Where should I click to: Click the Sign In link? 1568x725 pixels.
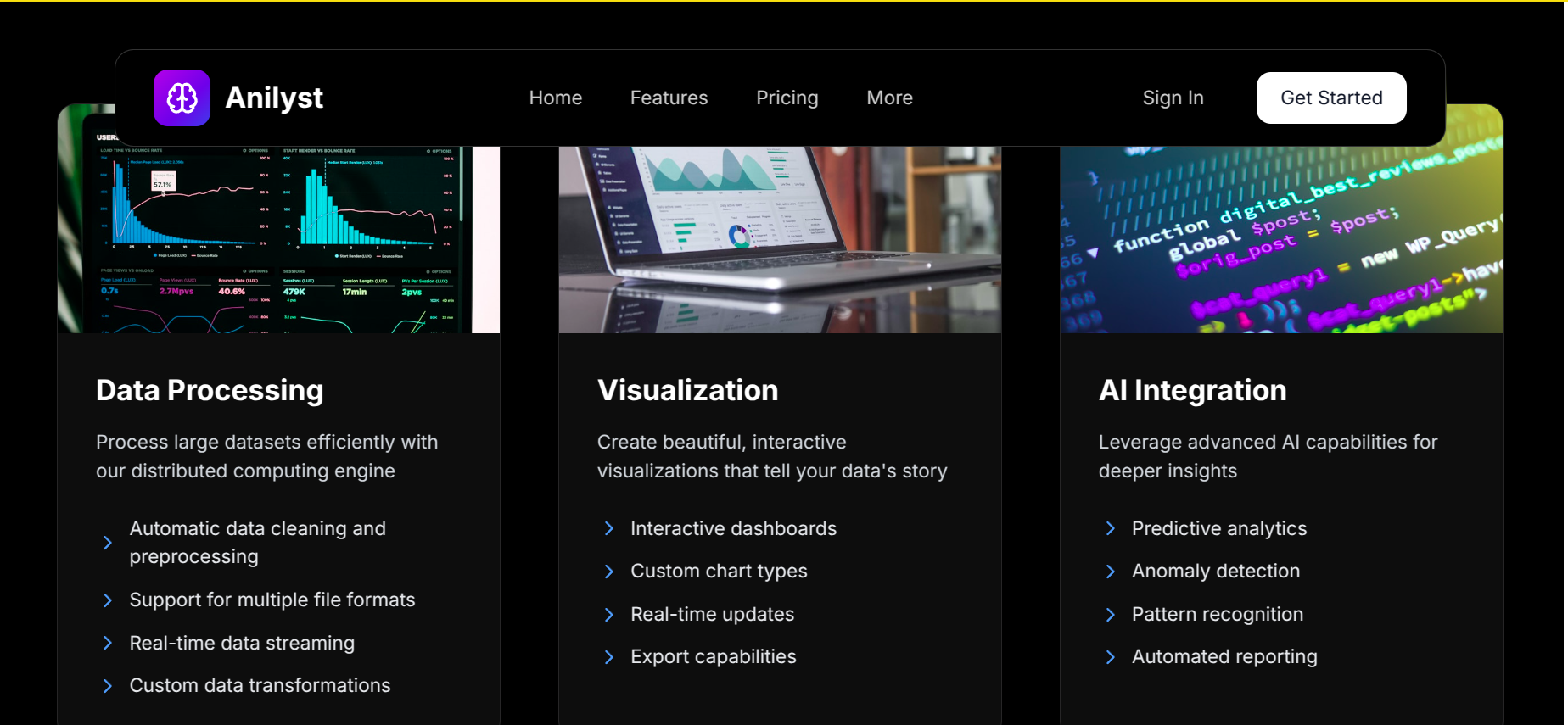click(1173, 98)
